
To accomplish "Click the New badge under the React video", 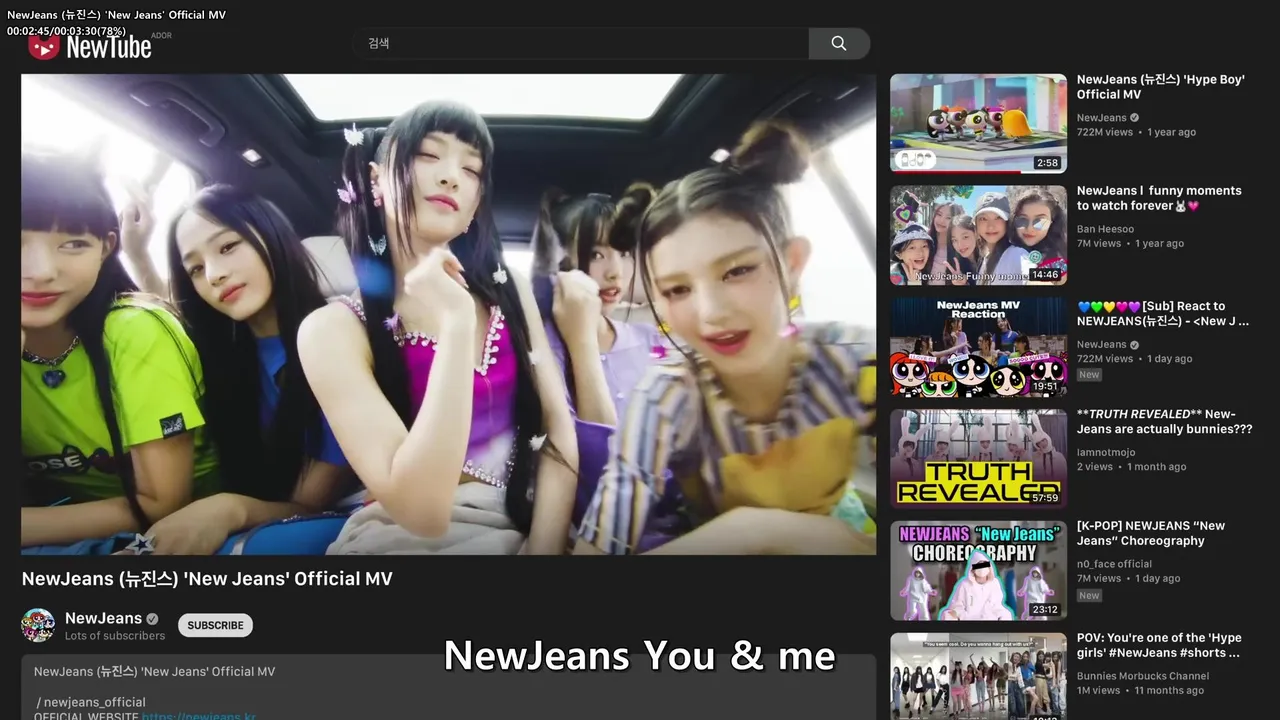I will point(1089,375).
